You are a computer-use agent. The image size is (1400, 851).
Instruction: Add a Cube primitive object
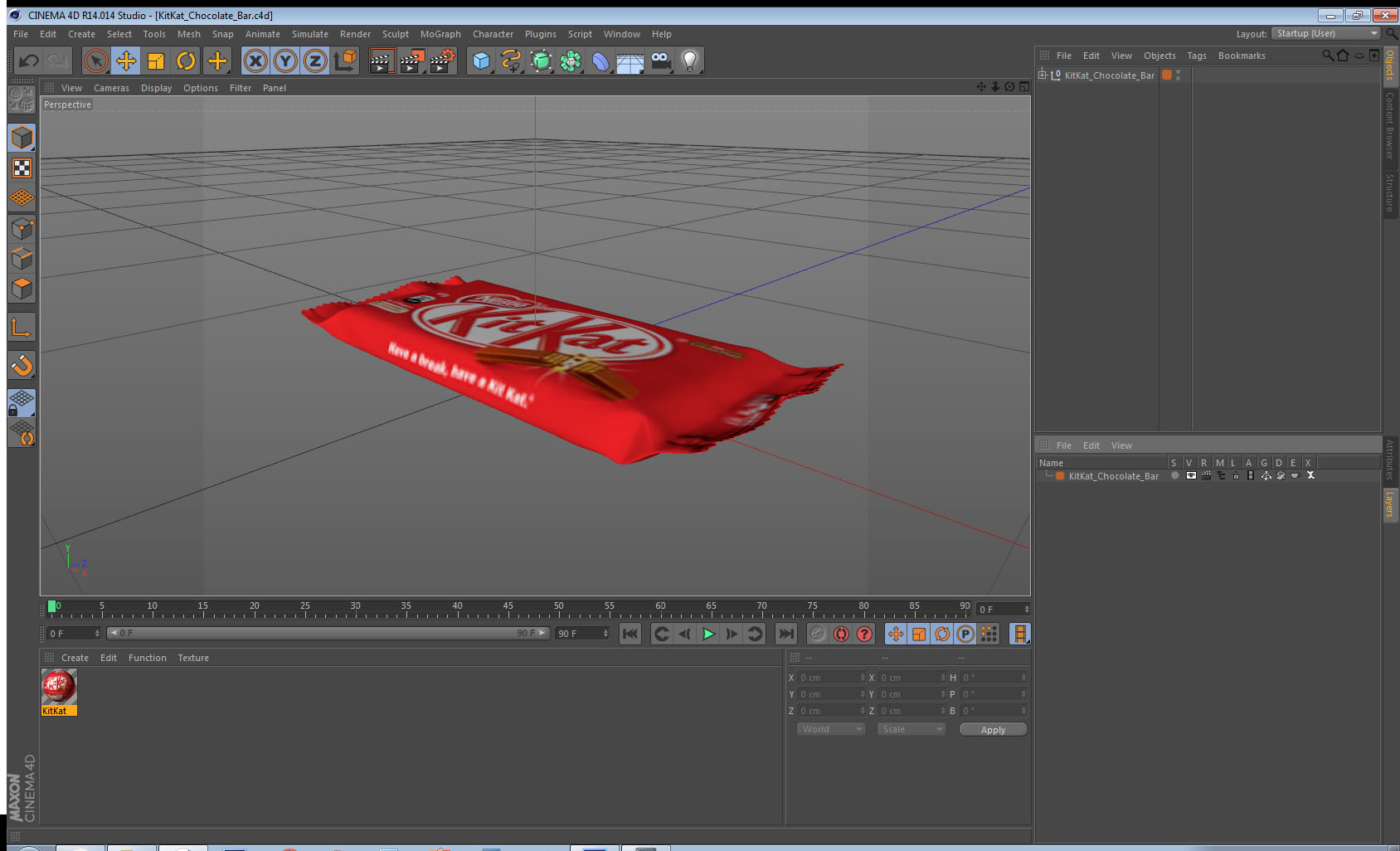(481, 61)
